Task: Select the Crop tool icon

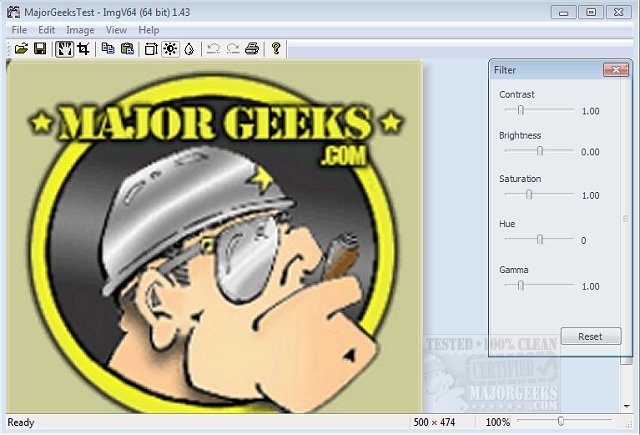Action: (84, 49)
